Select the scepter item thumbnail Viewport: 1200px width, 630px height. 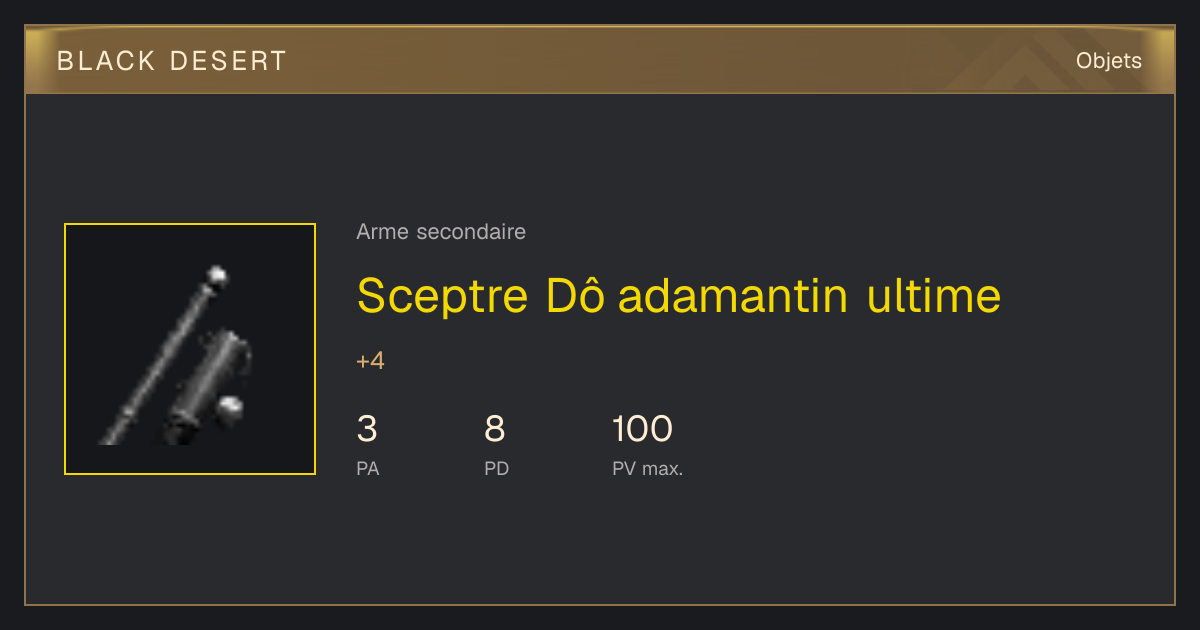click(190, 349)
